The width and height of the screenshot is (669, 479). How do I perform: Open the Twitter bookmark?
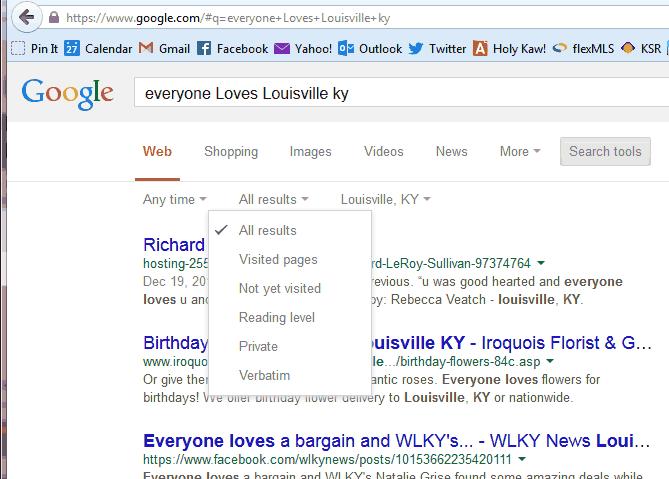coord(437,48)
